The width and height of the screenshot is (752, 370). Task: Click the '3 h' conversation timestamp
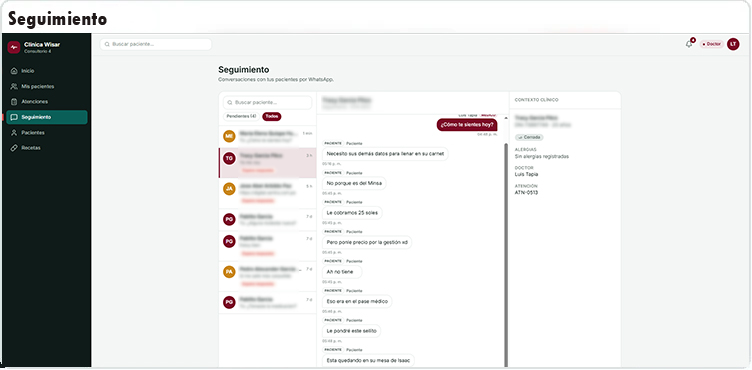pyautogui.click(x=309, y=155)
